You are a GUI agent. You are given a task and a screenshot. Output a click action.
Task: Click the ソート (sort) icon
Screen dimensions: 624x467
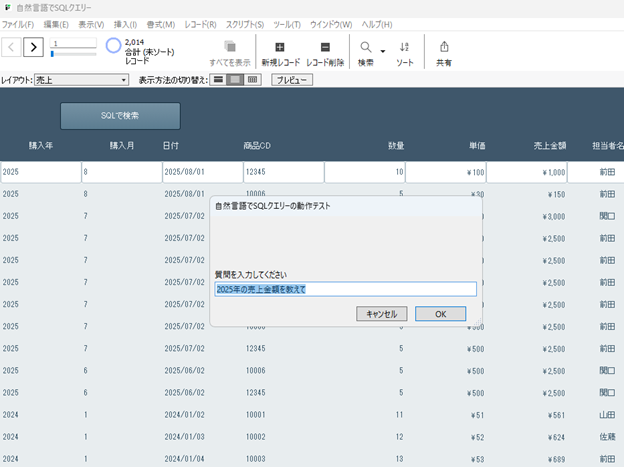pyautogui.click(x=404, y=47)
